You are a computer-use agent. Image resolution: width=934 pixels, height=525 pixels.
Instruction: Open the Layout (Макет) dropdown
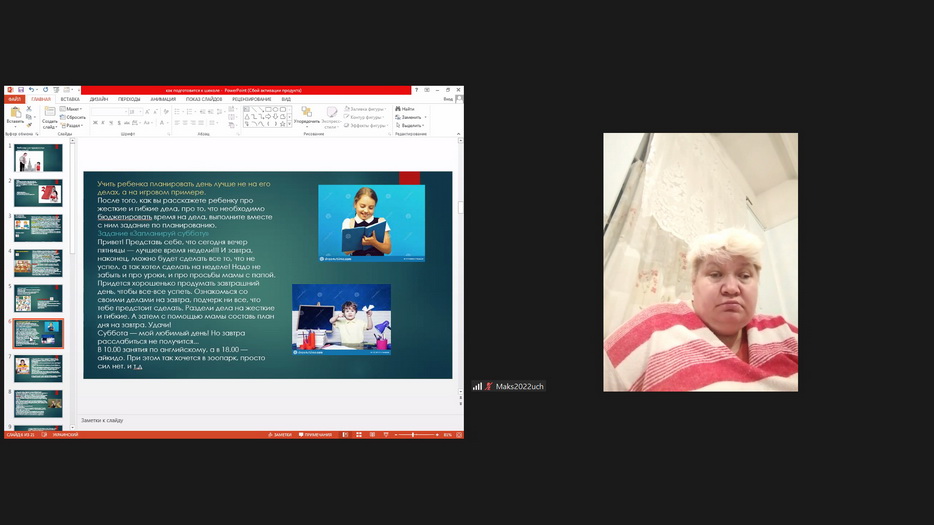click(73, 109)
